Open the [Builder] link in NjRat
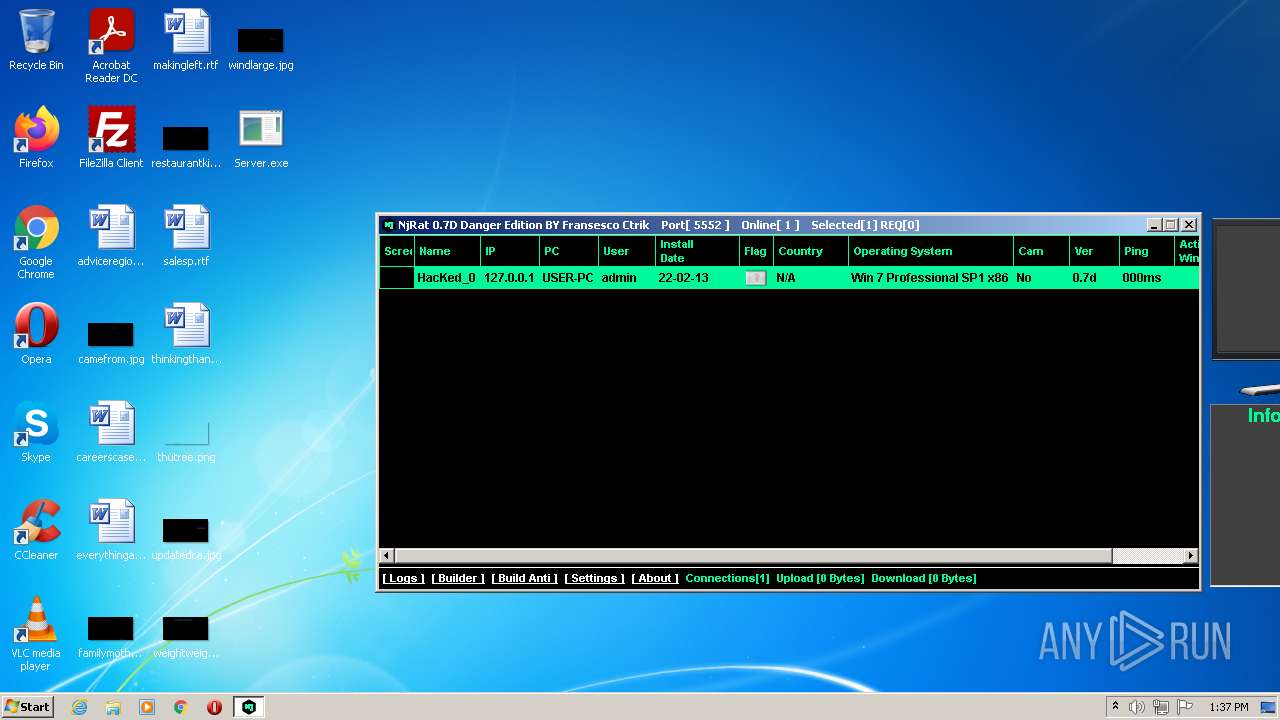The width and height of the screenshot is (1280, 720). [458, 578]
